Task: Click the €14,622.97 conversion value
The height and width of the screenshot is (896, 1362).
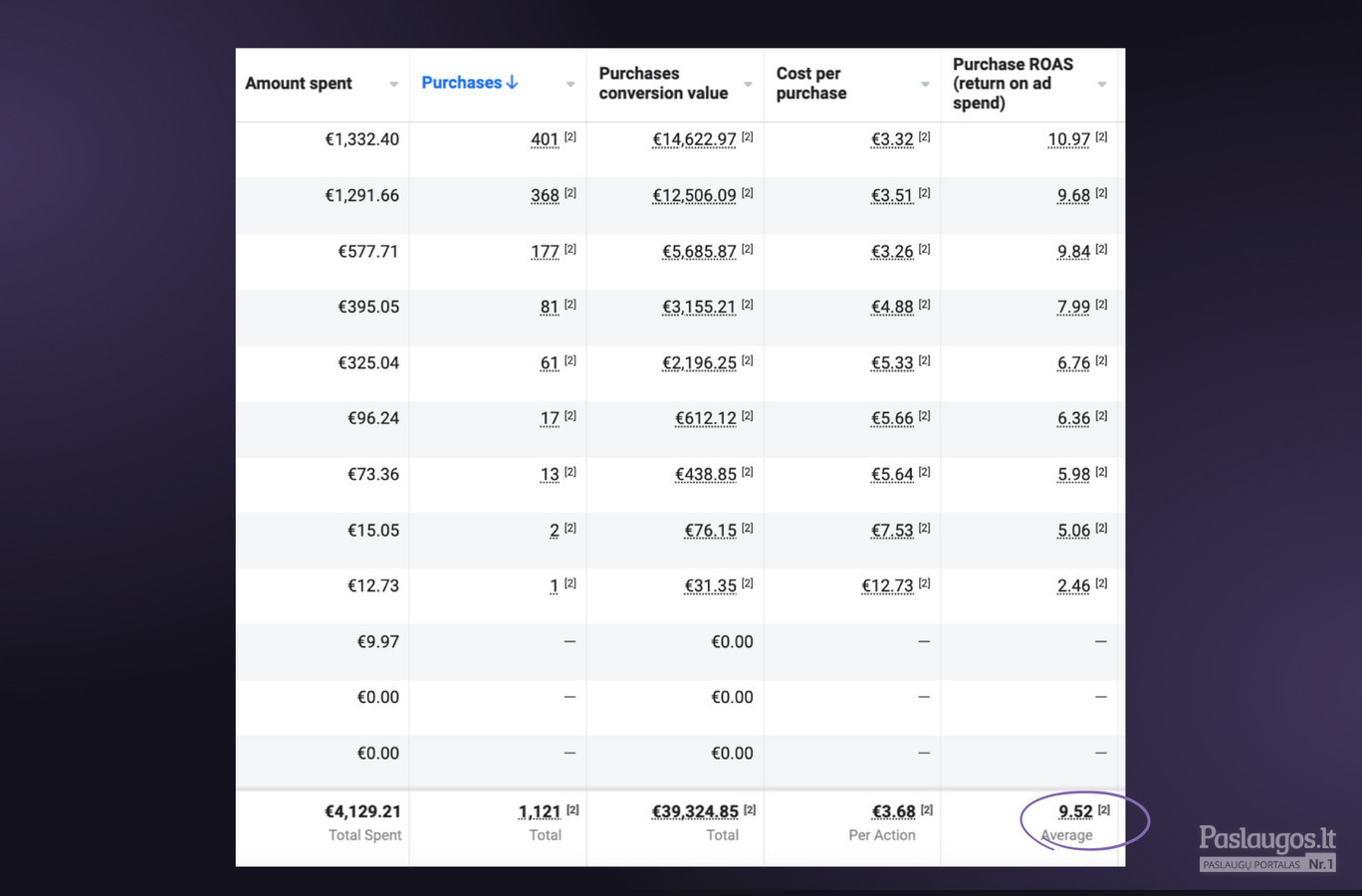Action: click(x=694, y=139)
